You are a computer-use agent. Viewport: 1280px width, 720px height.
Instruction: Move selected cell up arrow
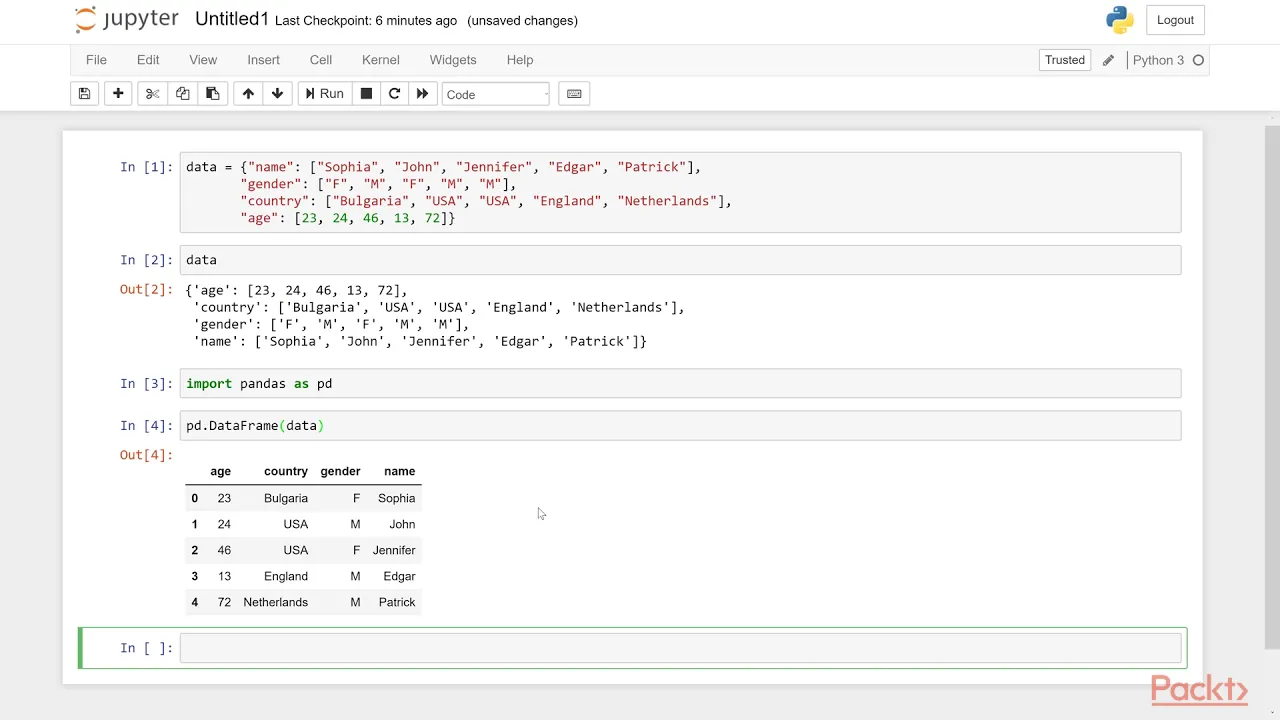(248, 94)
